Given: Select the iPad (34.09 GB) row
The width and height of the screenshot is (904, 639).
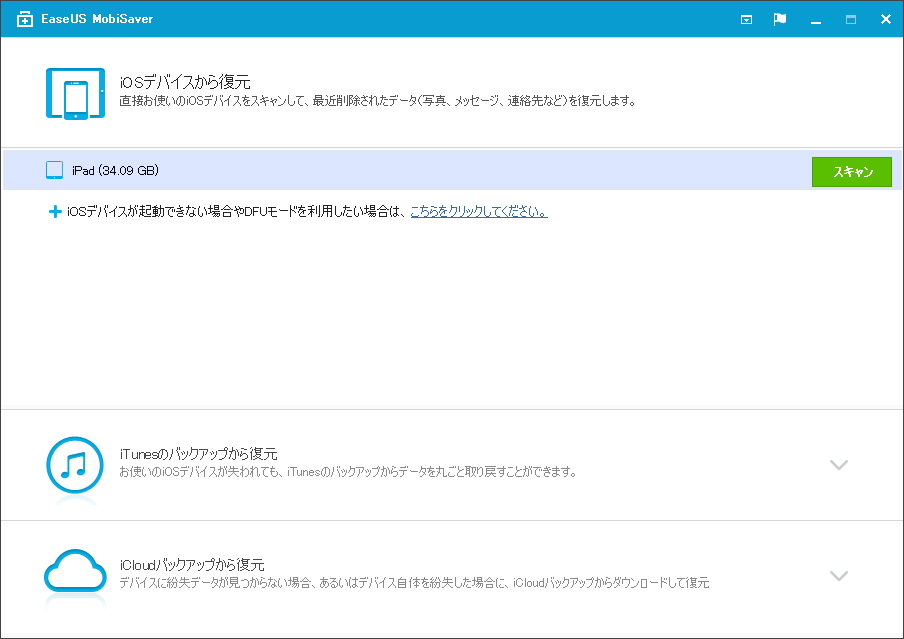Looking at the screenshot, I should tap(452, 170).
